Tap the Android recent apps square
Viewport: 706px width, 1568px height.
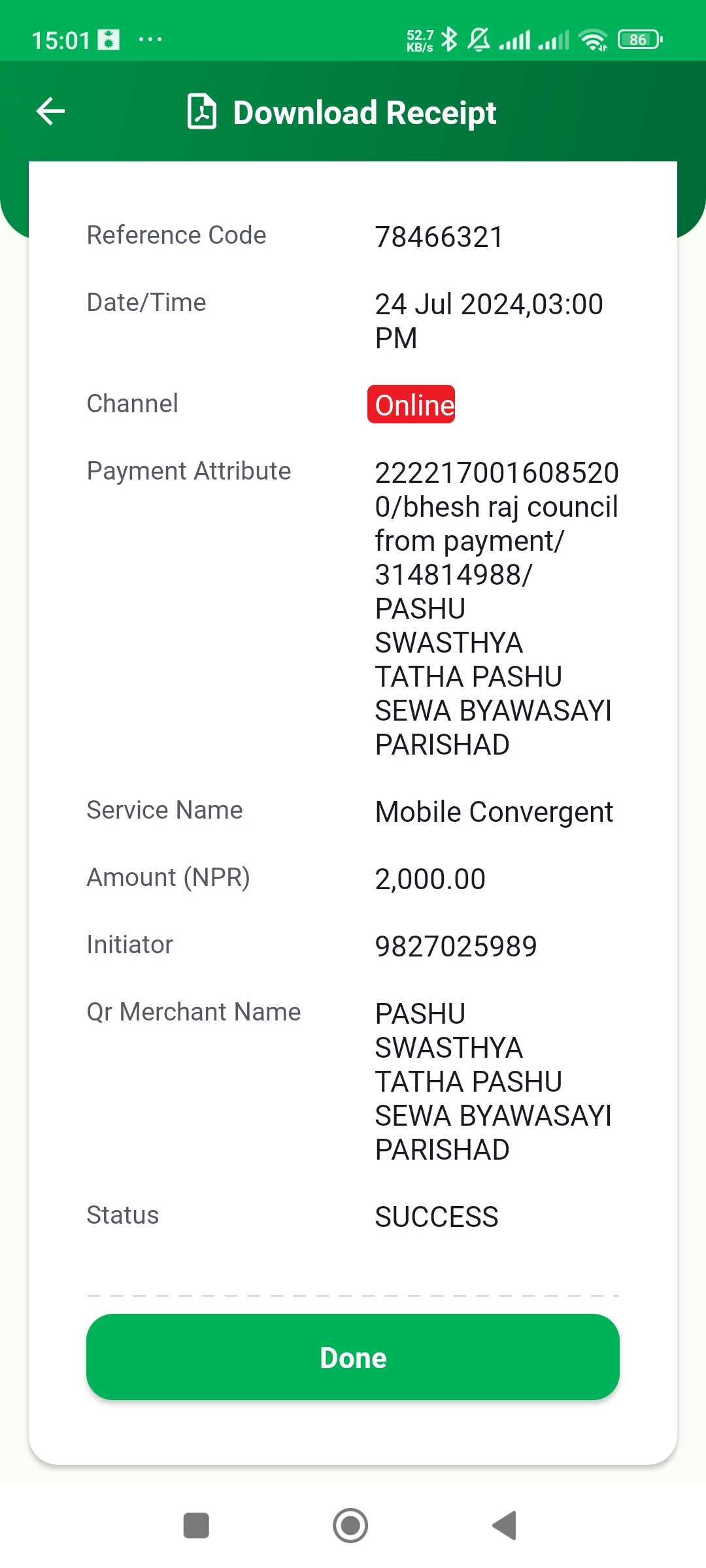coord(196,1526)
